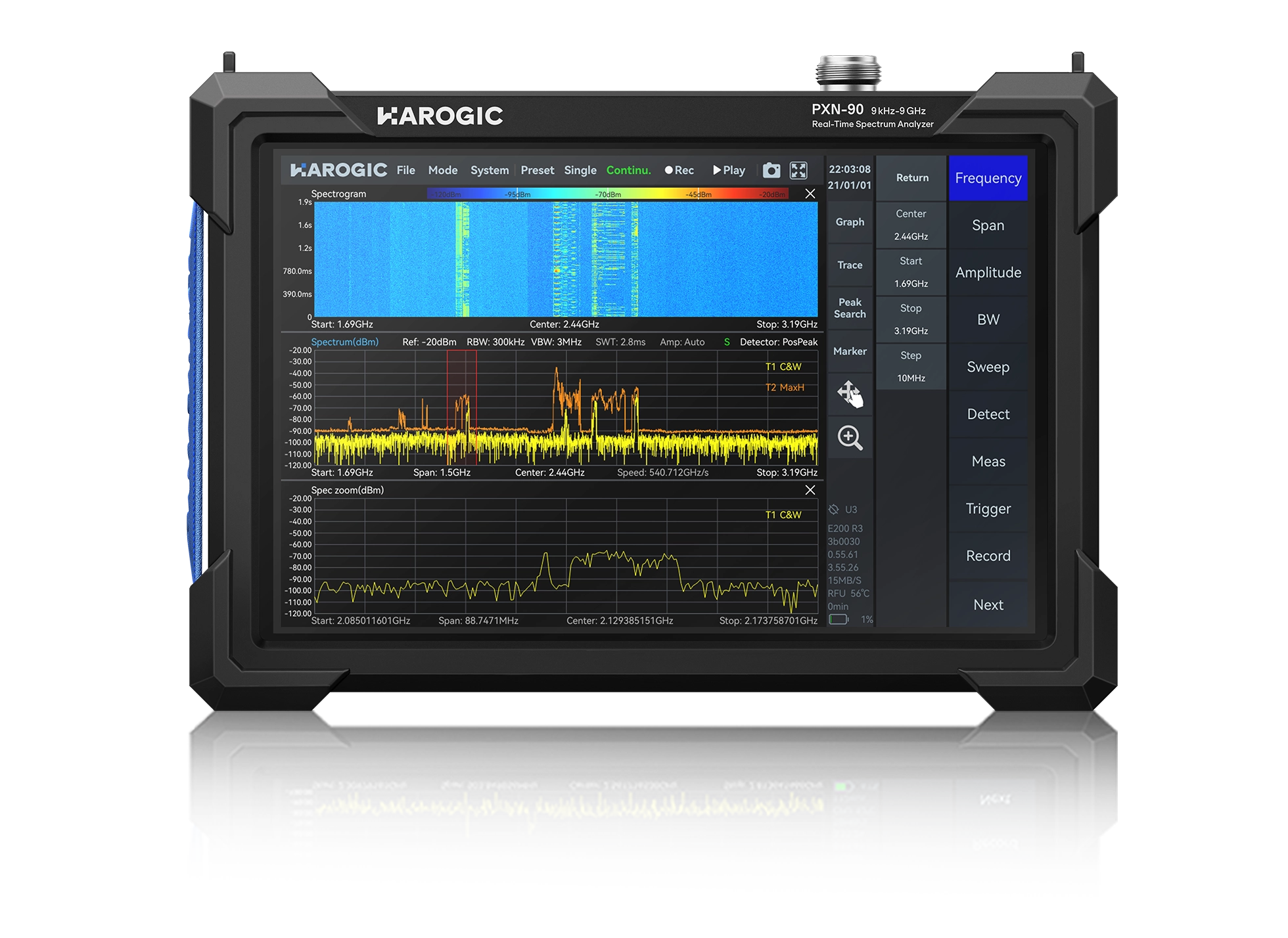The width and height of the screenshot is (1288, 938).
Task: Open the Mode menu
Action: pos(442,170)
